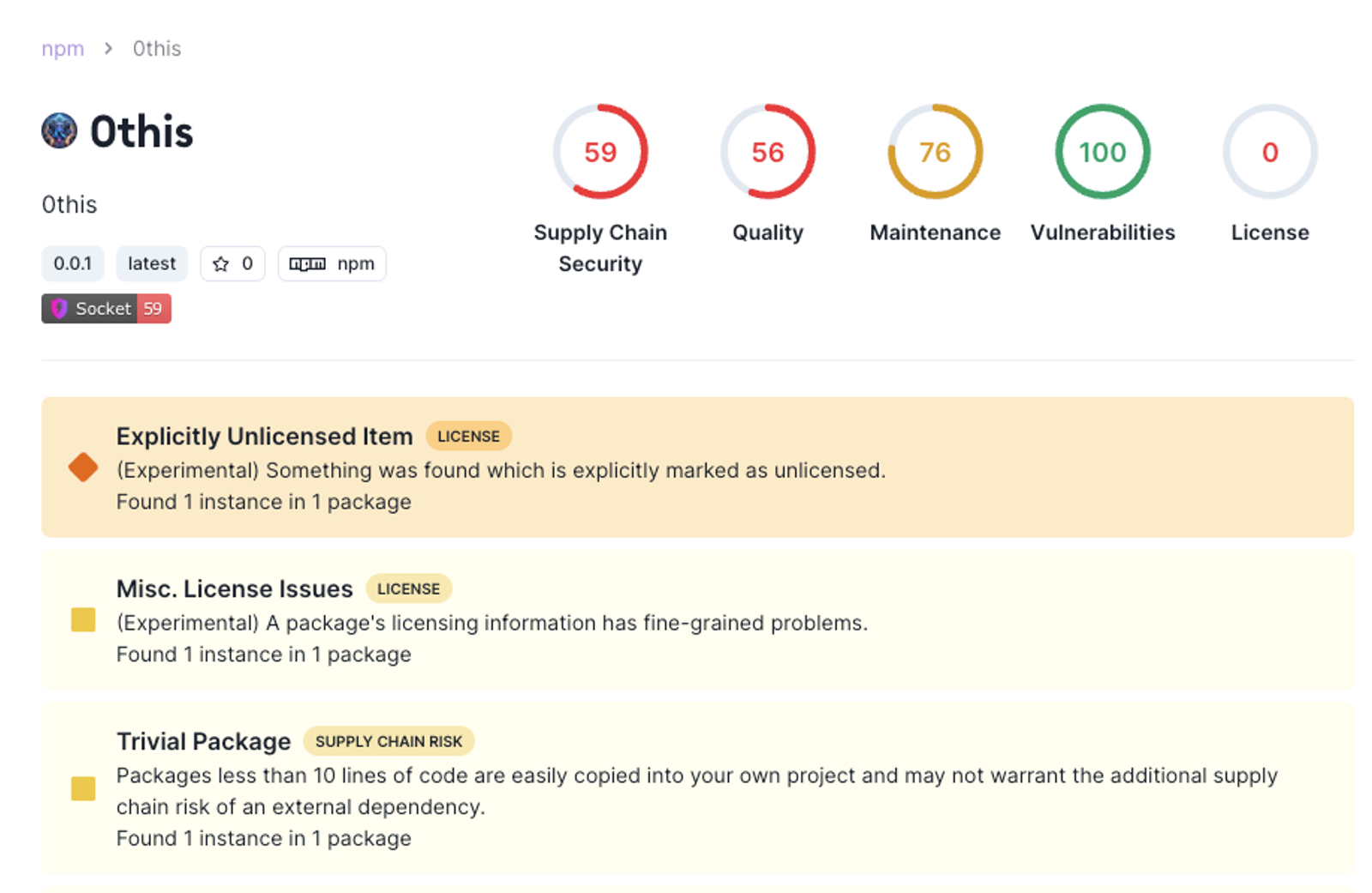Open the npm breadcrumb link
Viewport: 1372px width, 893px height.
pos(63,49)
